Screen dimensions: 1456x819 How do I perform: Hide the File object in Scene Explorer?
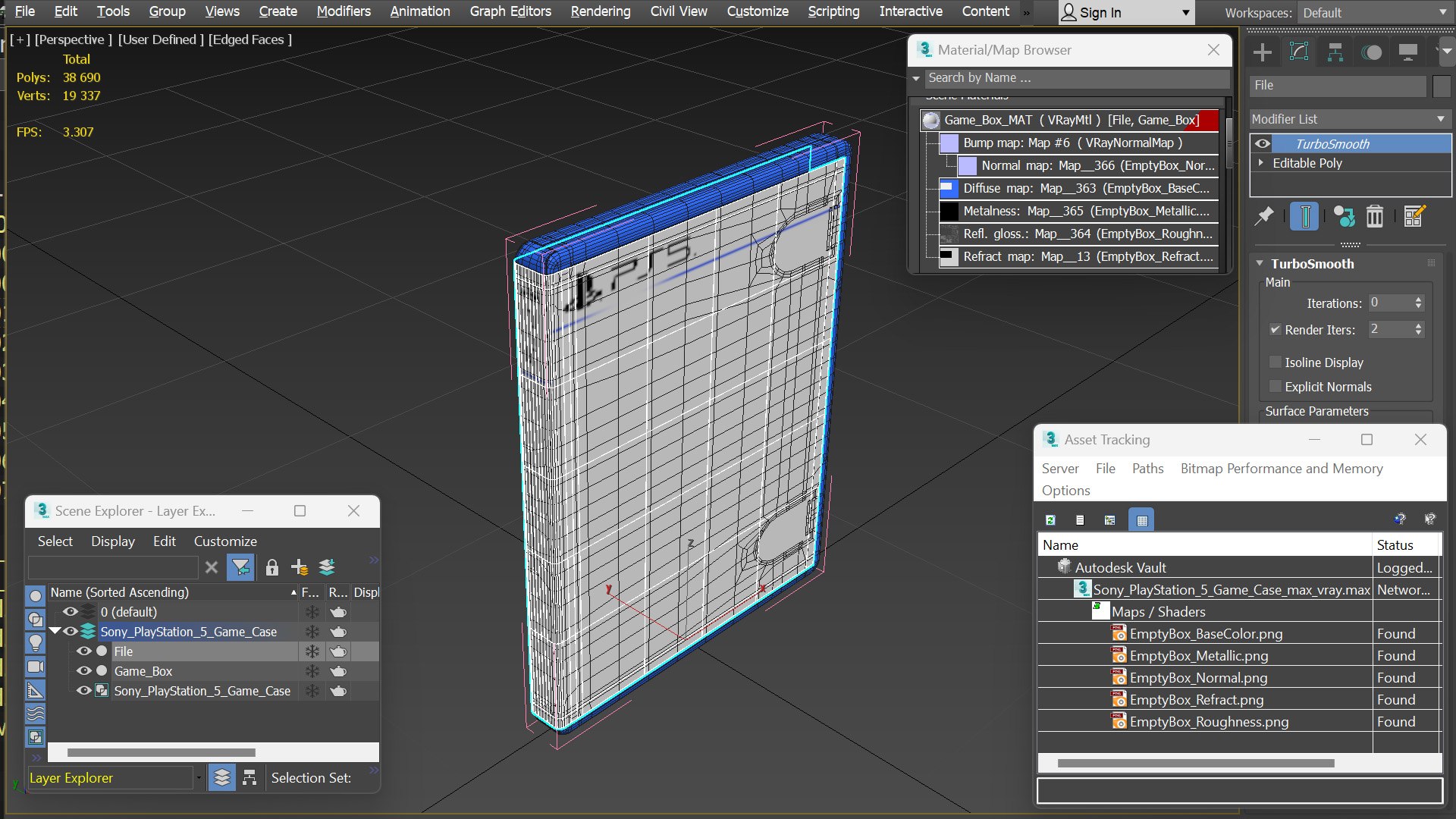(x=84, y=651)
